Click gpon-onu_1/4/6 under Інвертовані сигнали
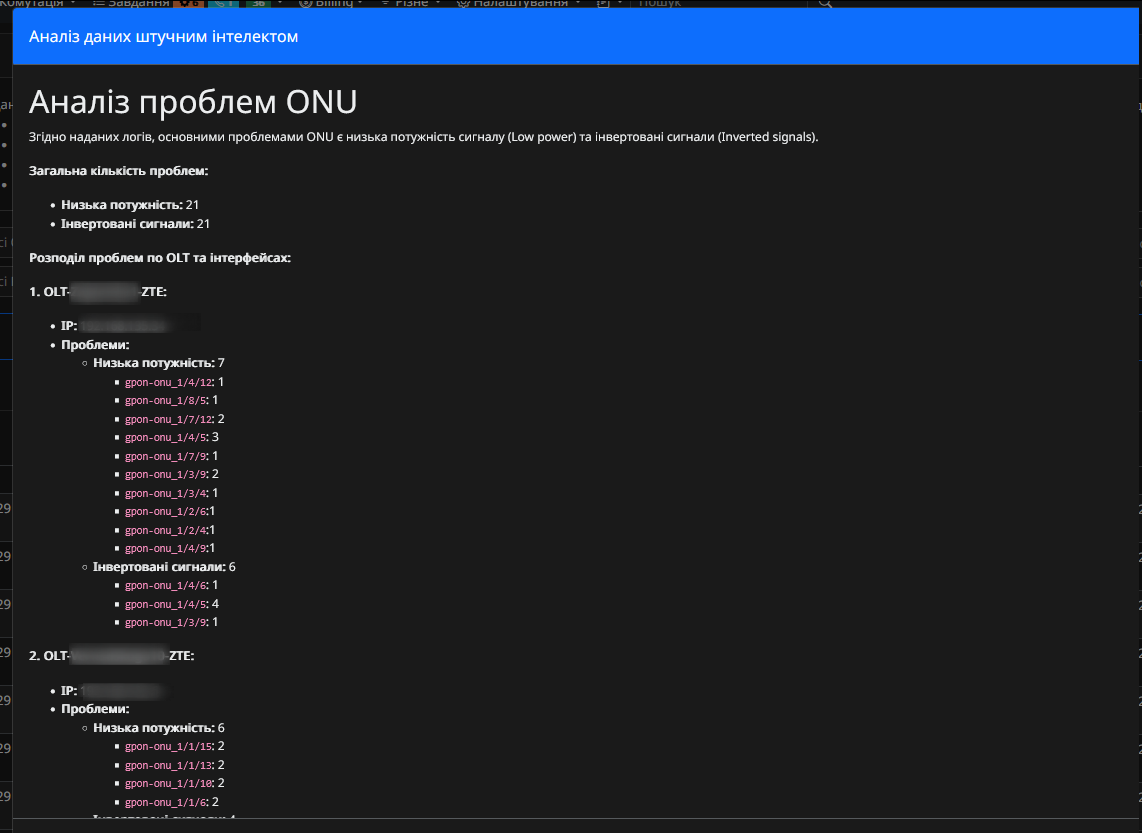The image size is (1142, 833). click(166, 585)
